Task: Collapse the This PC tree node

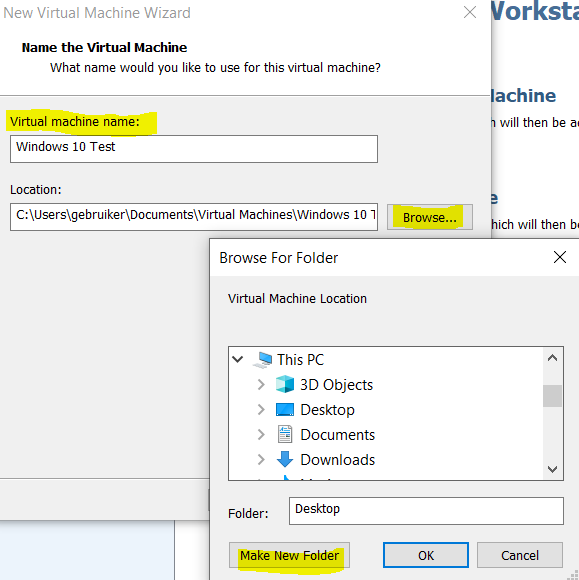Action: tap(238, 359)
